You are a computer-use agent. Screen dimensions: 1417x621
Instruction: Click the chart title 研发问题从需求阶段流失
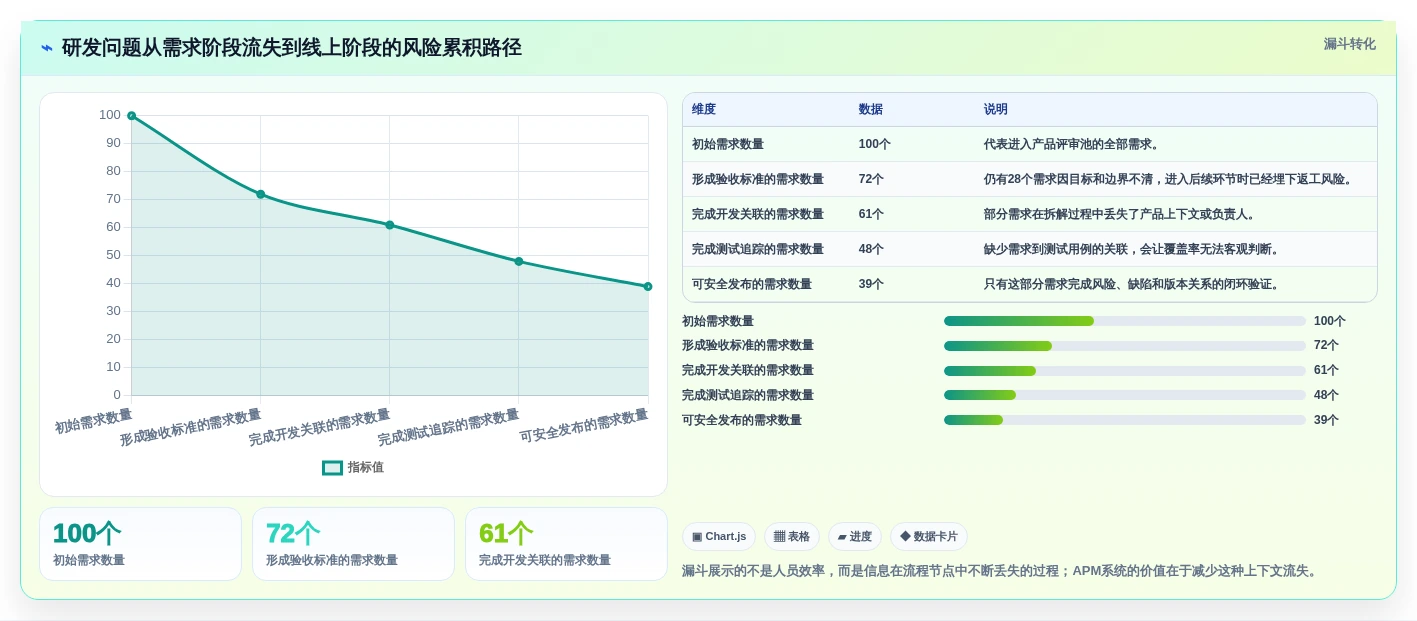292,48
